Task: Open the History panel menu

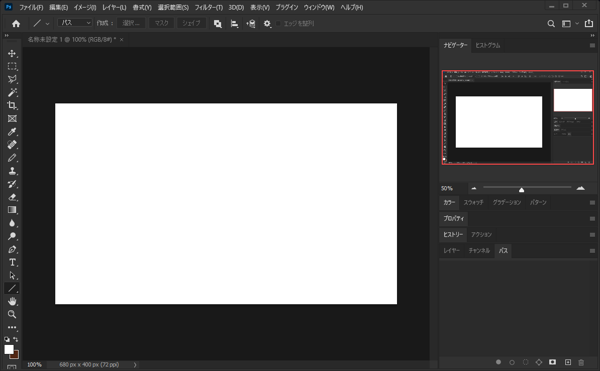Action: [x=592, y=235]
